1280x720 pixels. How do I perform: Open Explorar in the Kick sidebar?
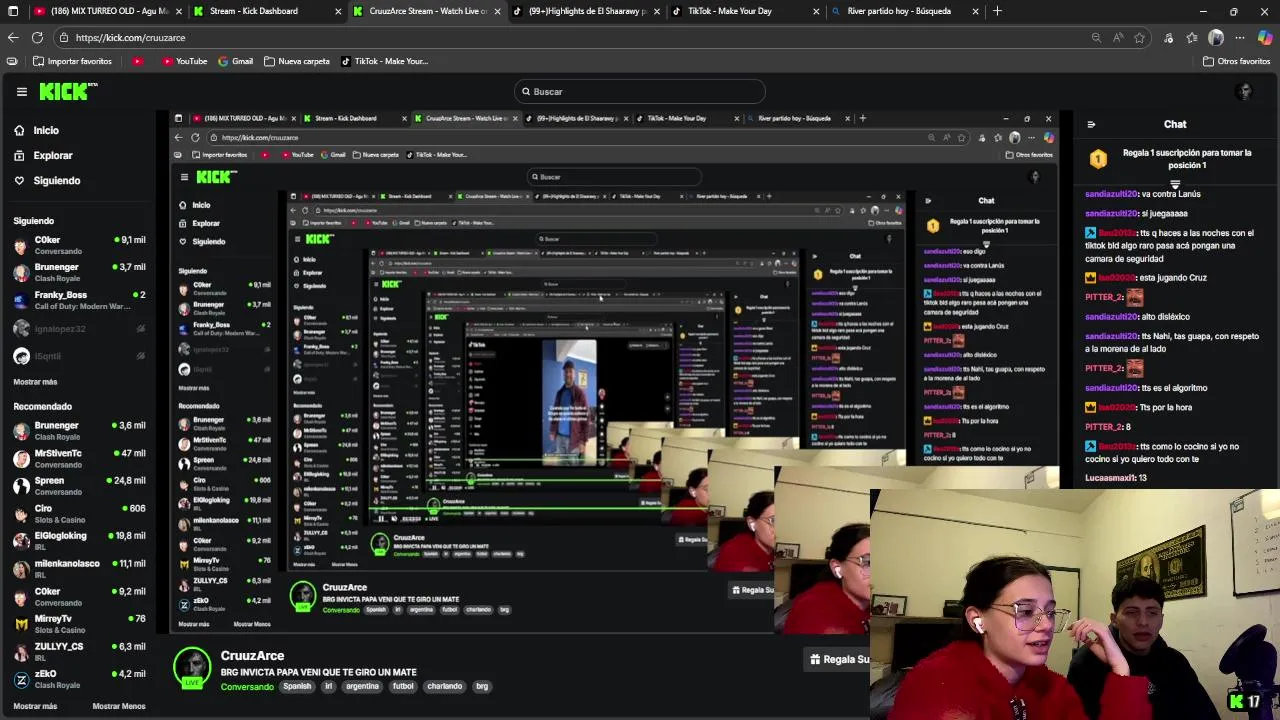pyautogui.click(x=53, y=155)
